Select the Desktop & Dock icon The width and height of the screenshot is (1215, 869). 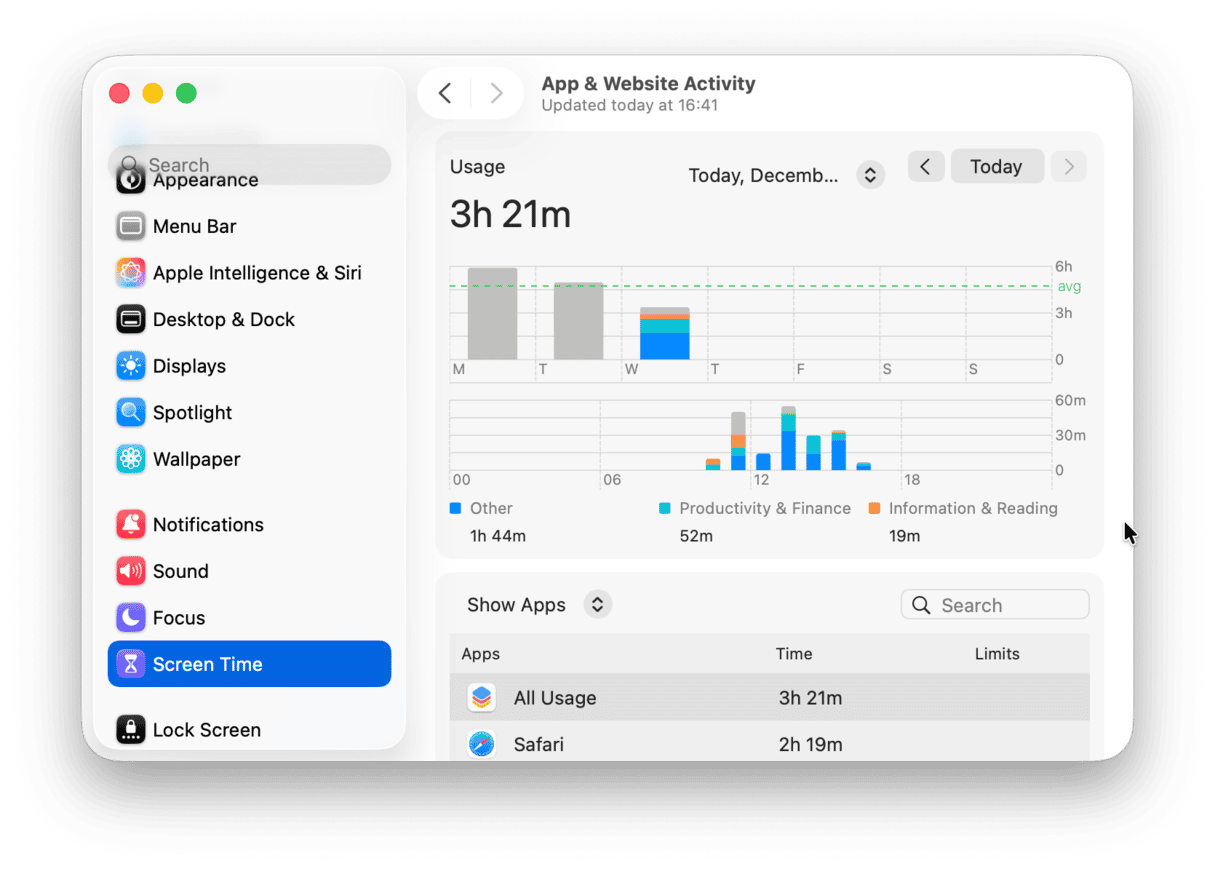[131, 320]
